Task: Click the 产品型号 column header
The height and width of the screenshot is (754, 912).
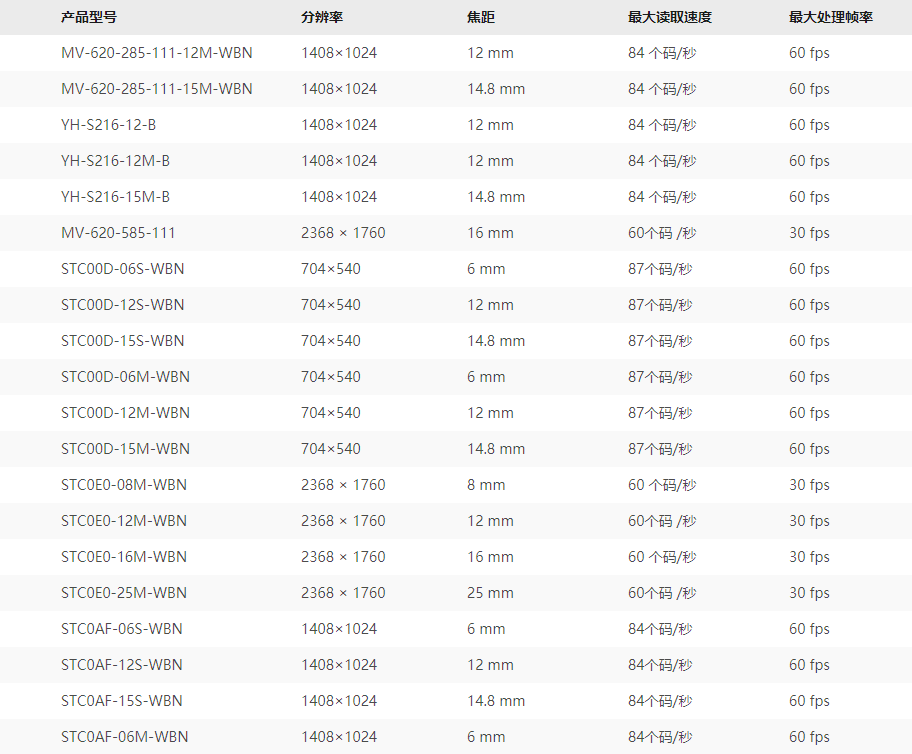Action: [88, 18]
